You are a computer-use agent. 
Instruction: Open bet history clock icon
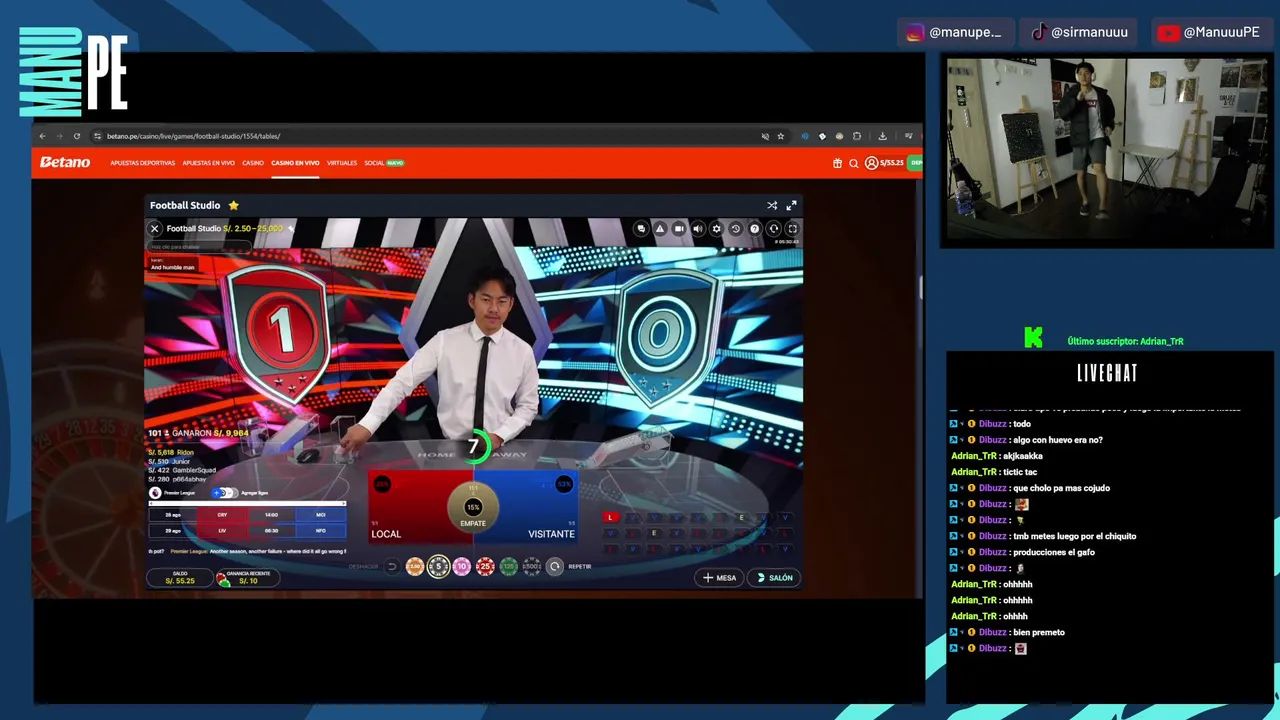pyautogui.click(x=735, y=229)
